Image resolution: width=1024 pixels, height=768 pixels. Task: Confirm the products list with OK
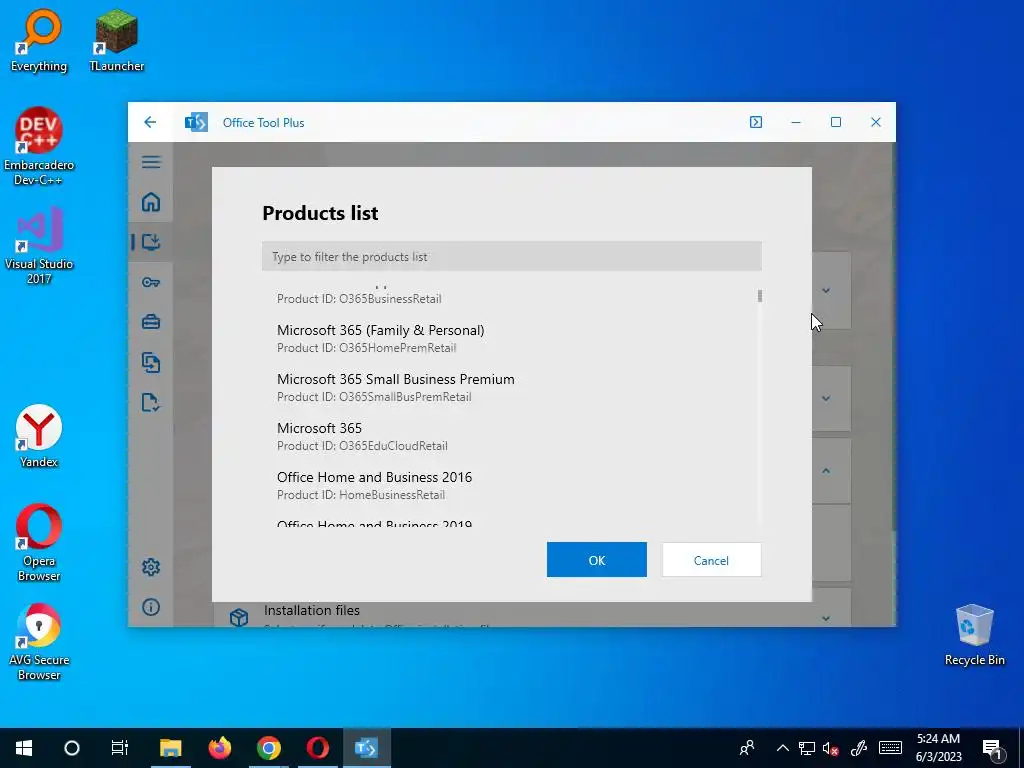coord(597,560)
